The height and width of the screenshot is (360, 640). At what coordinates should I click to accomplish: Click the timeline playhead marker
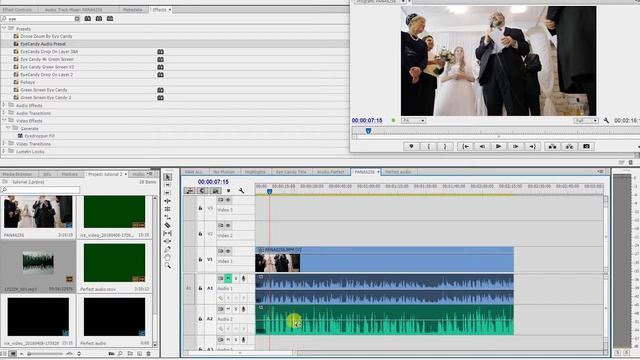pyautogui.click(x=269, y=191)
